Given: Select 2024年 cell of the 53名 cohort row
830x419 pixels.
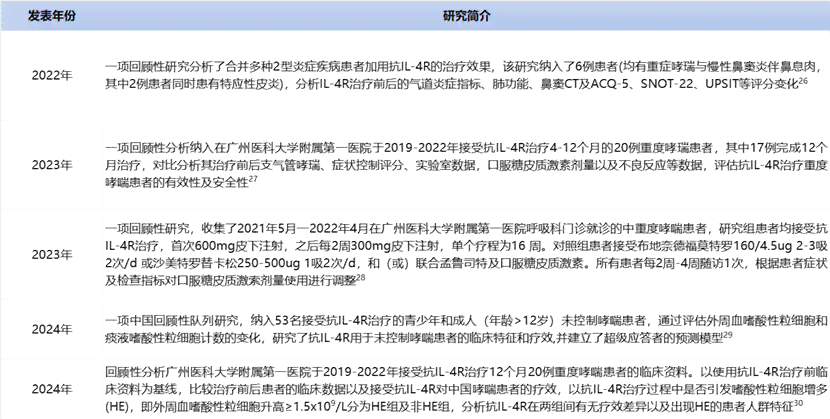Looking at the screenshot, I should 52,330.
